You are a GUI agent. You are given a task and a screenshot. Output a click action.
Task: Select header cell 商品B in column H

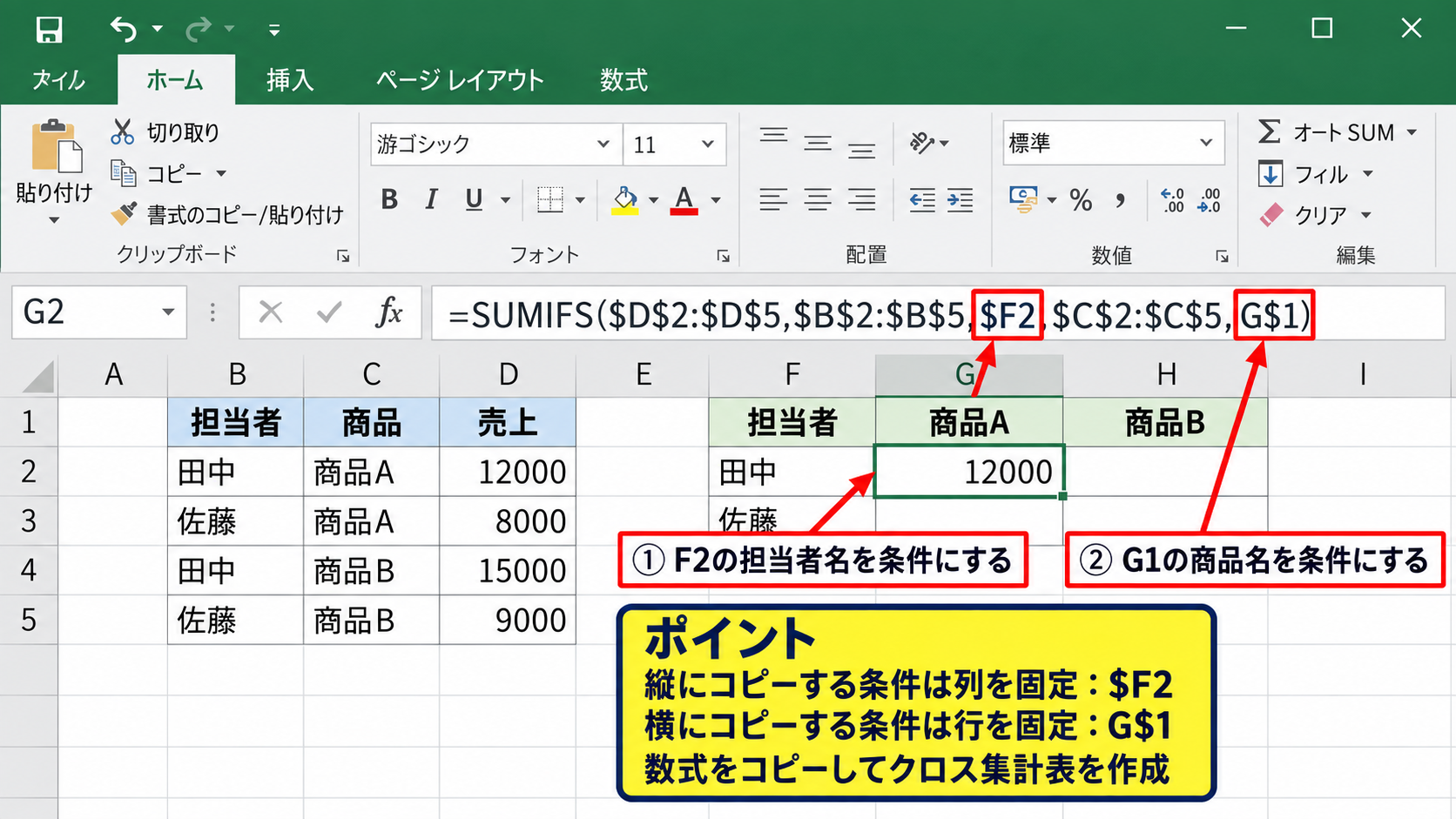1165,423
